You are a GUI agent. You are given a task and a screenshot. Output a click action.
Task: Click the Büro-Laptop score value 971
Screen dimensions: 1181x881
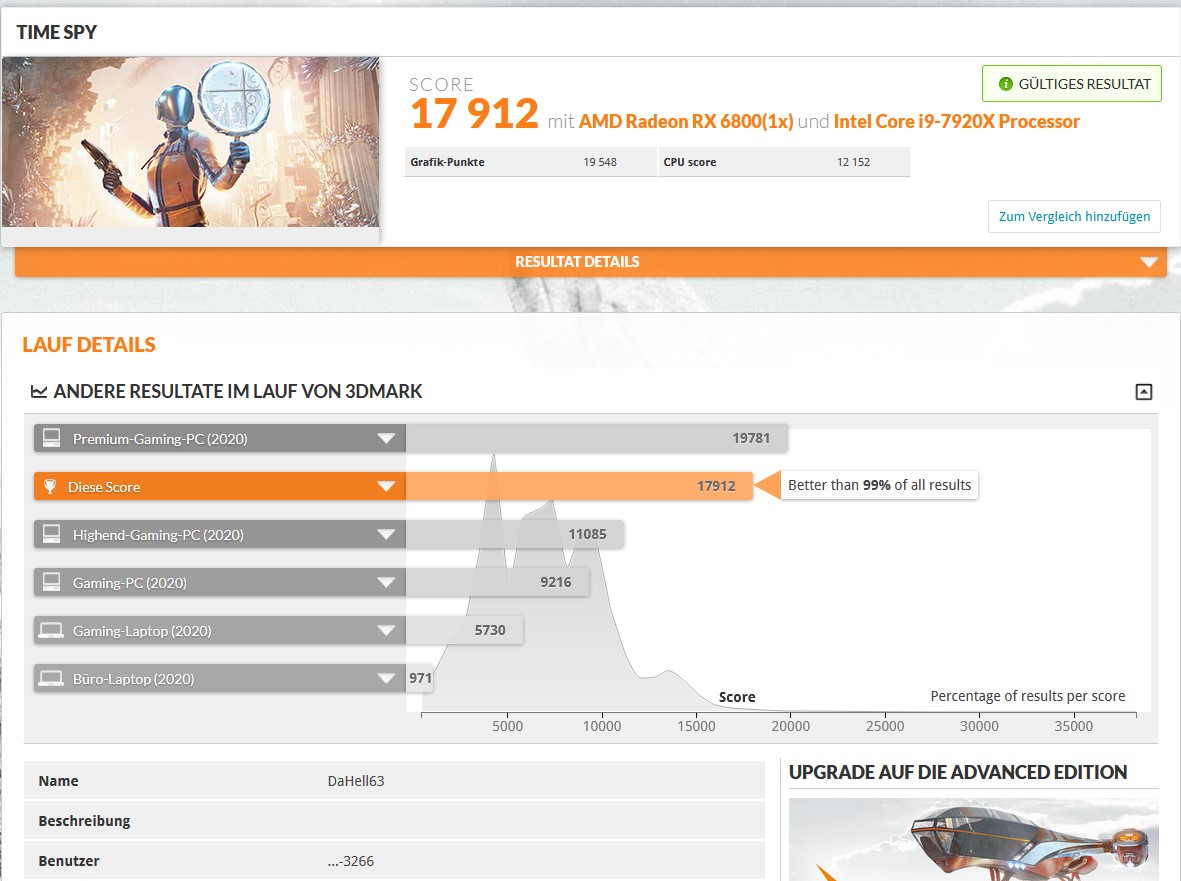coord(420,678)
